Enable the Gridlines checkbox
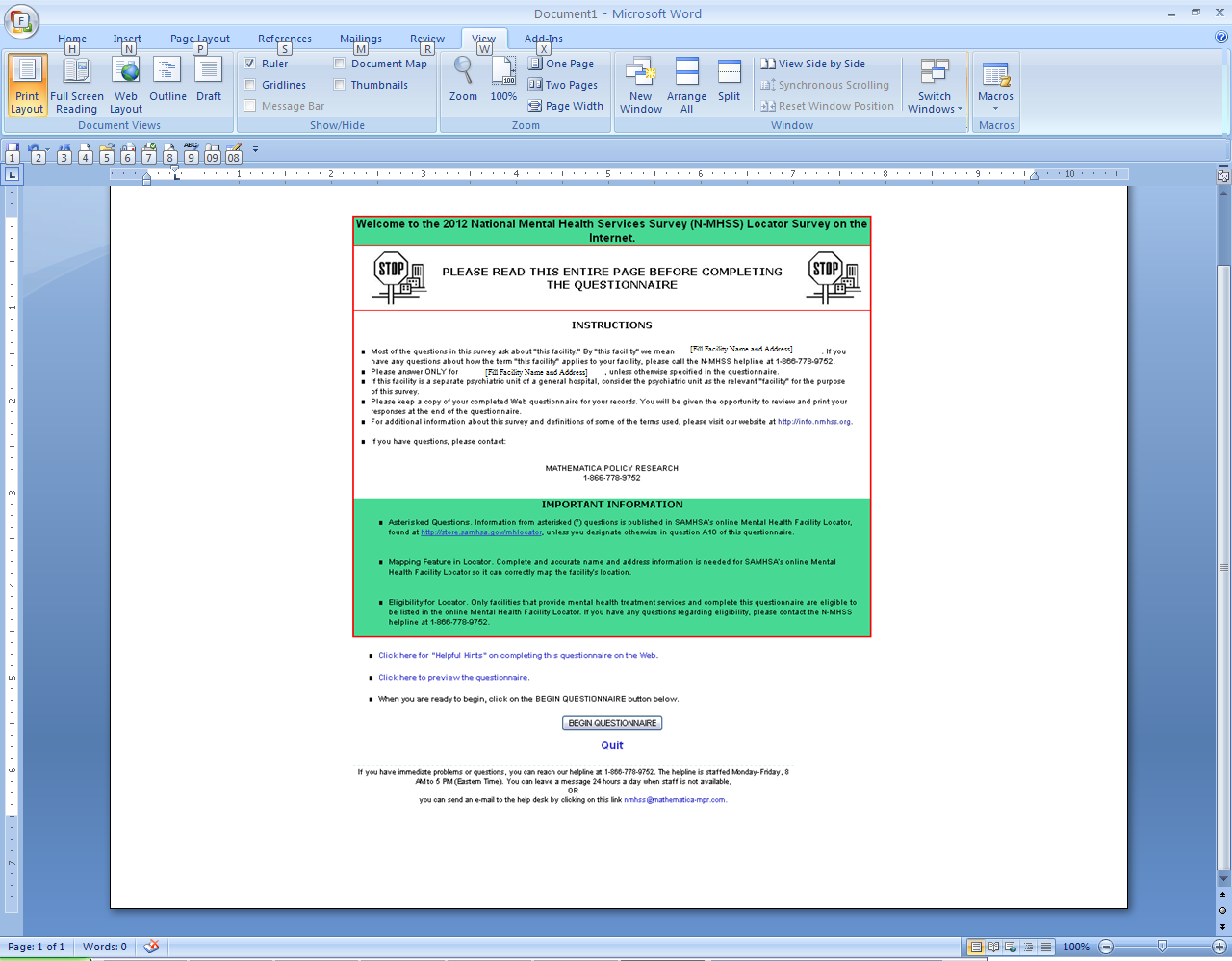Viewport: 1232px width, 961px height. [x=250, y=85]
